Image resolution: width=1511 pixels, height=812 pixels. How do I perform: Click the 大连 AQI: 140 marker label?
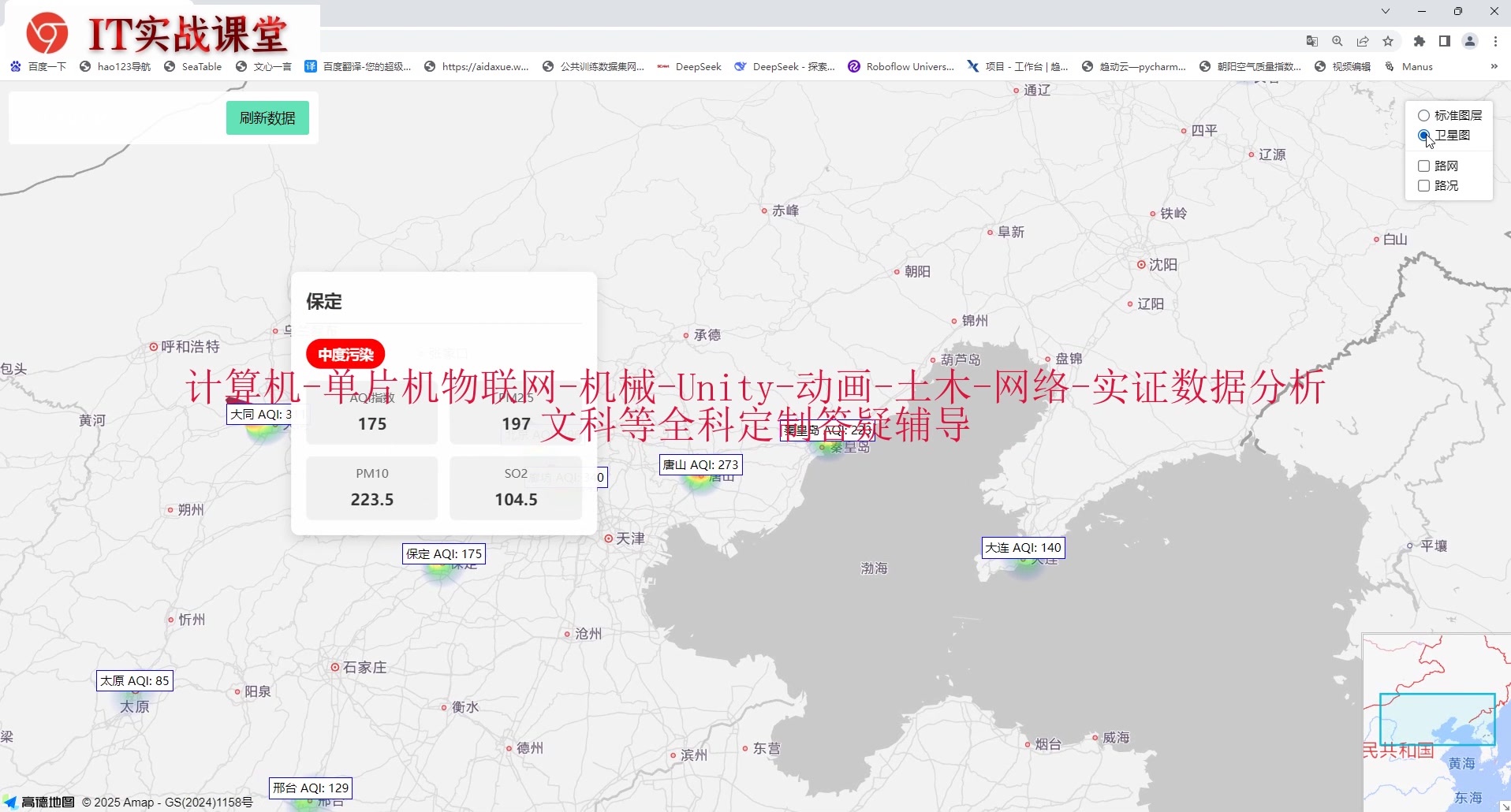tap(1024, 548)
